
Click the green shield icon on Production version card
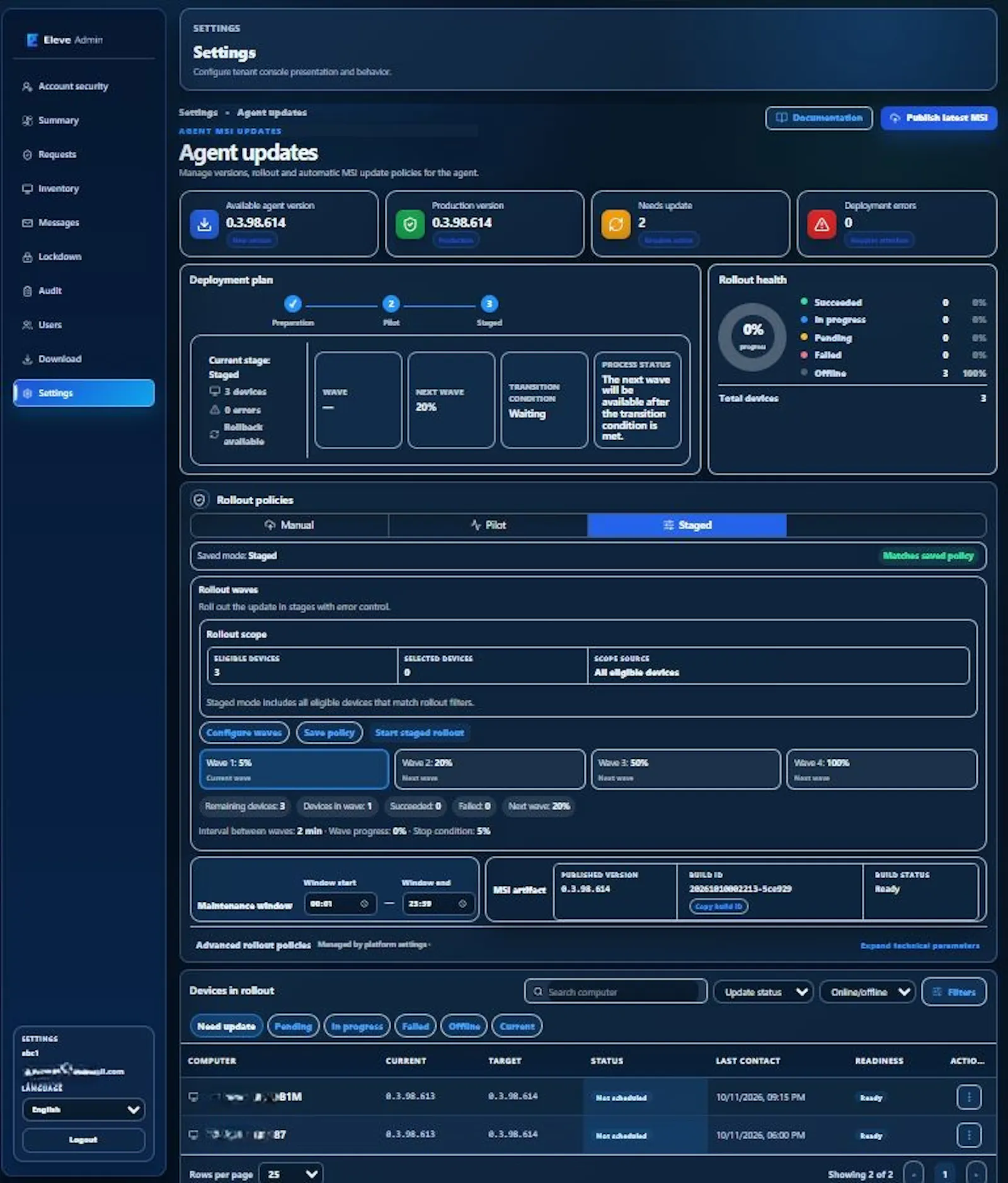coord(410,224)
